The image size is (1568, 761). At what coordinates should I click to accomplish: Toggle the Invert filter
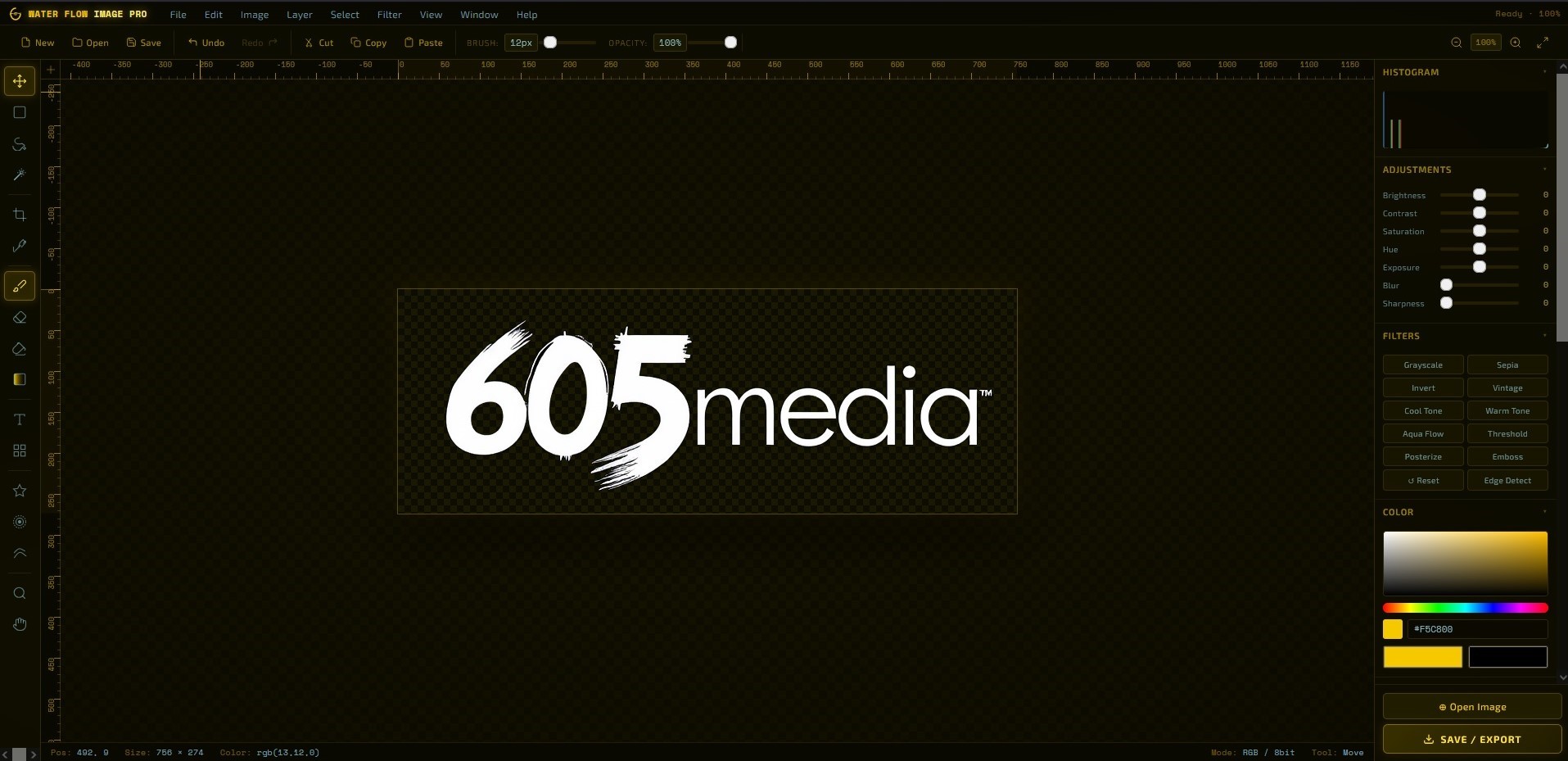(1422, 388)
